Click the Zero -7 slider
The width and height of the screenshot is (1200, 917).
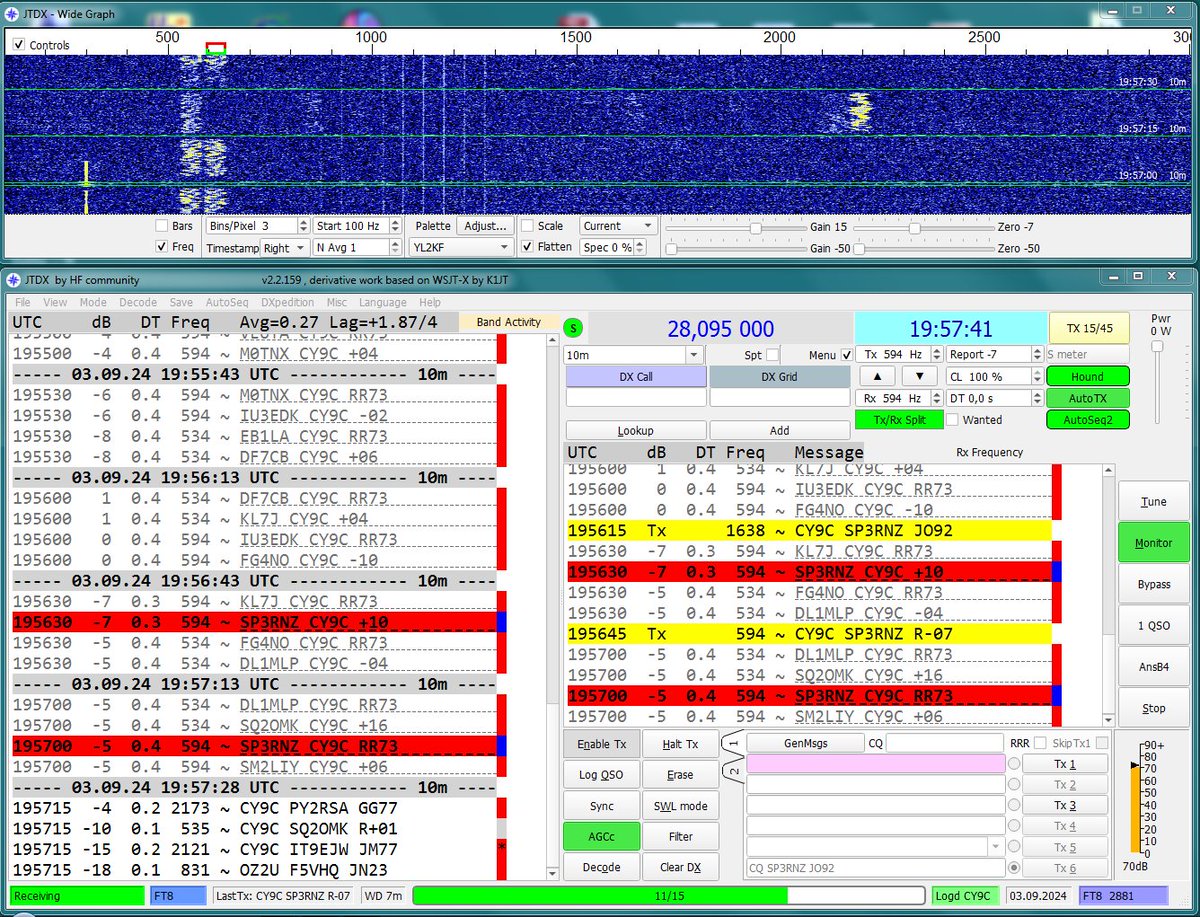(914, 227)
